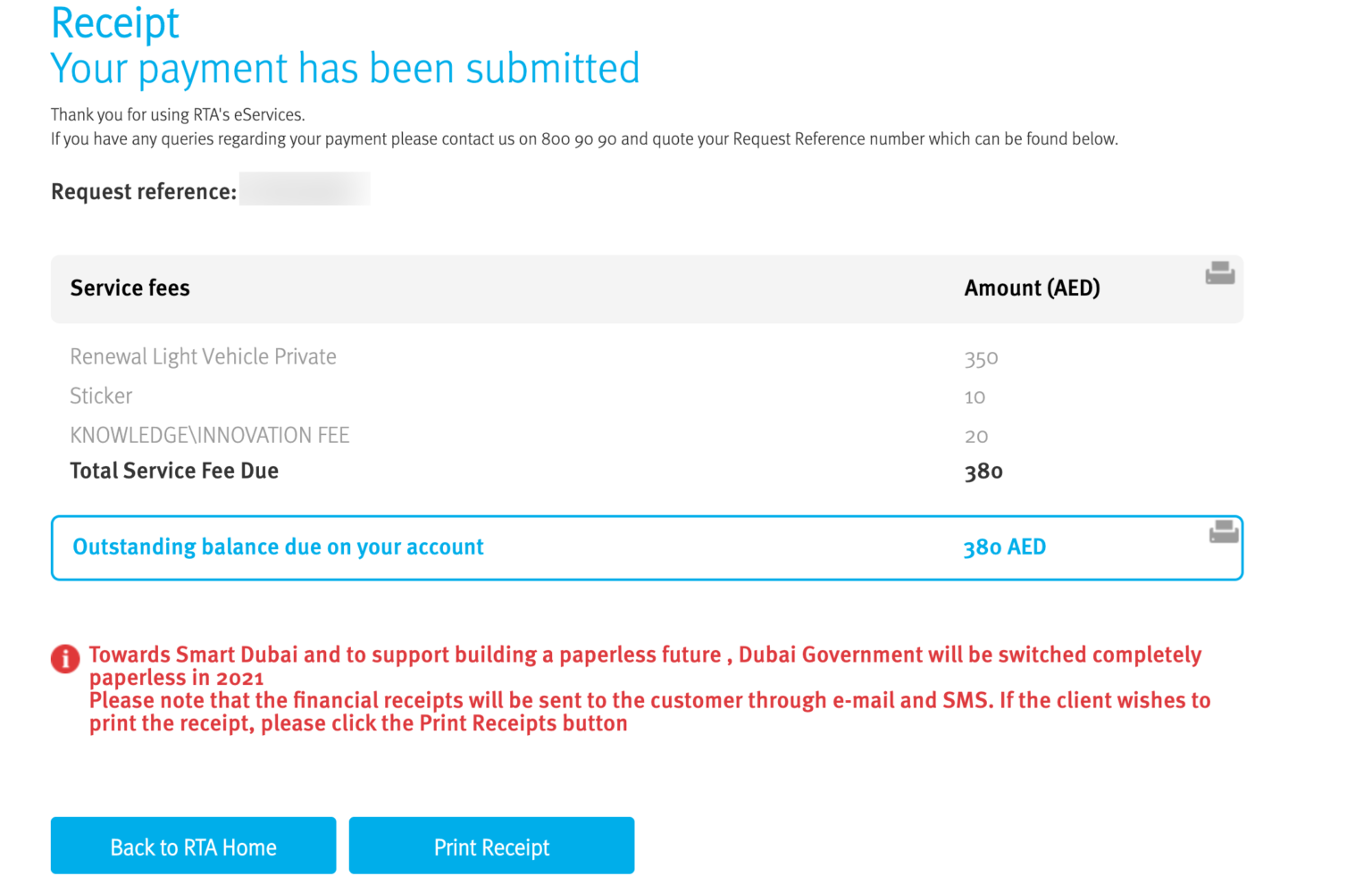Screen dimensions: 1372x893
Task: Click the Receipt heading
Action: coord(115,23)
